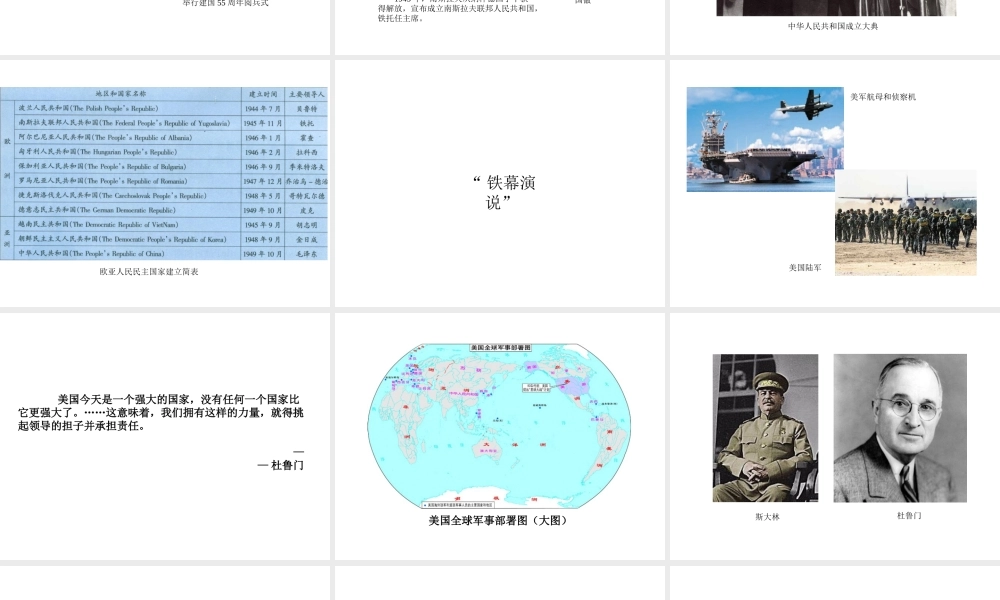
Task: Click the Truman portrait photo
Action: (x=900, y=428)
